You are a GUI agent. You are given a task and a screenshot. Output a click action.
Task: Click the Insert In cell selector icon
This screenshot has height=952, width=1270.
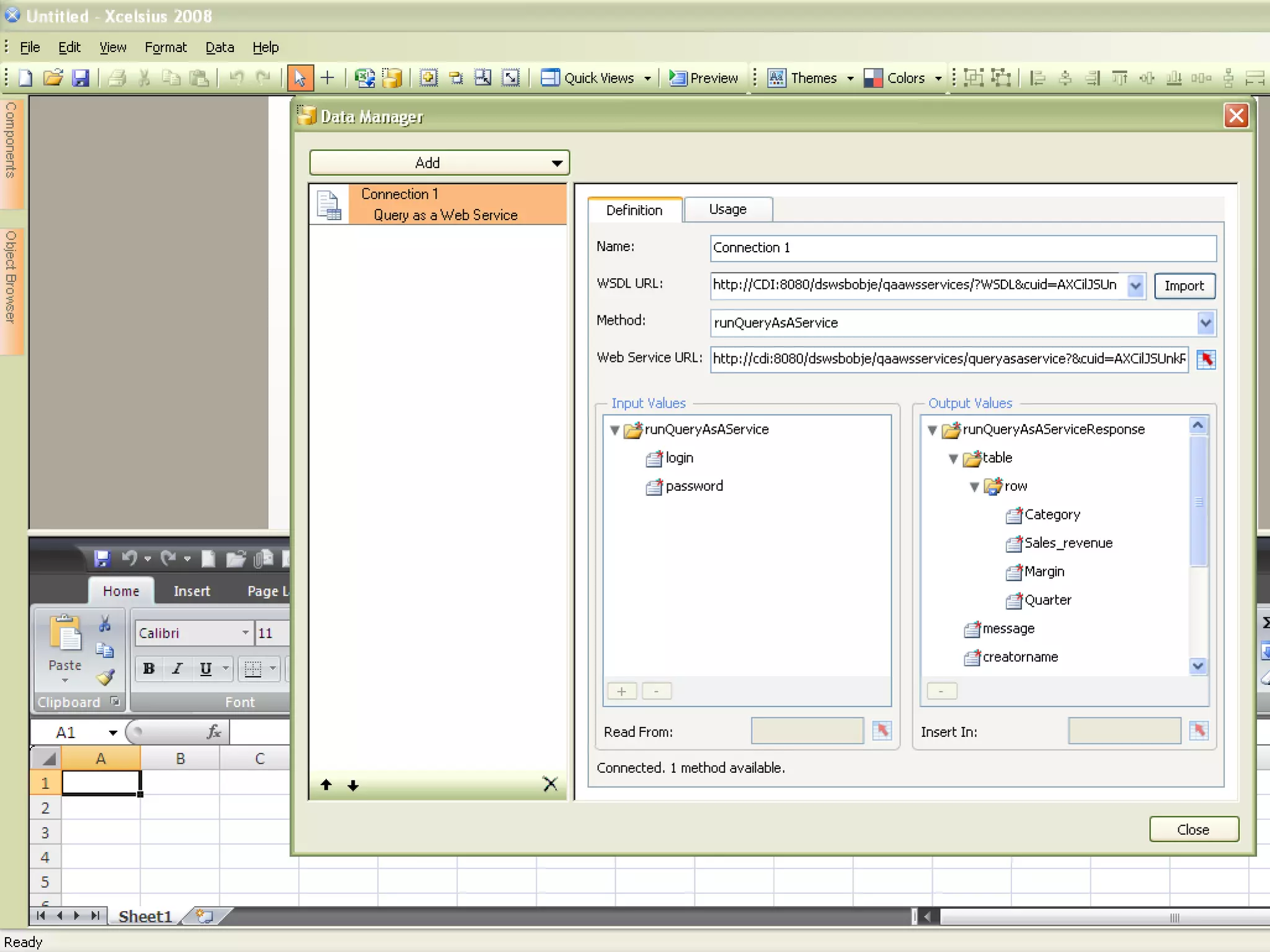click(1199, 731)
